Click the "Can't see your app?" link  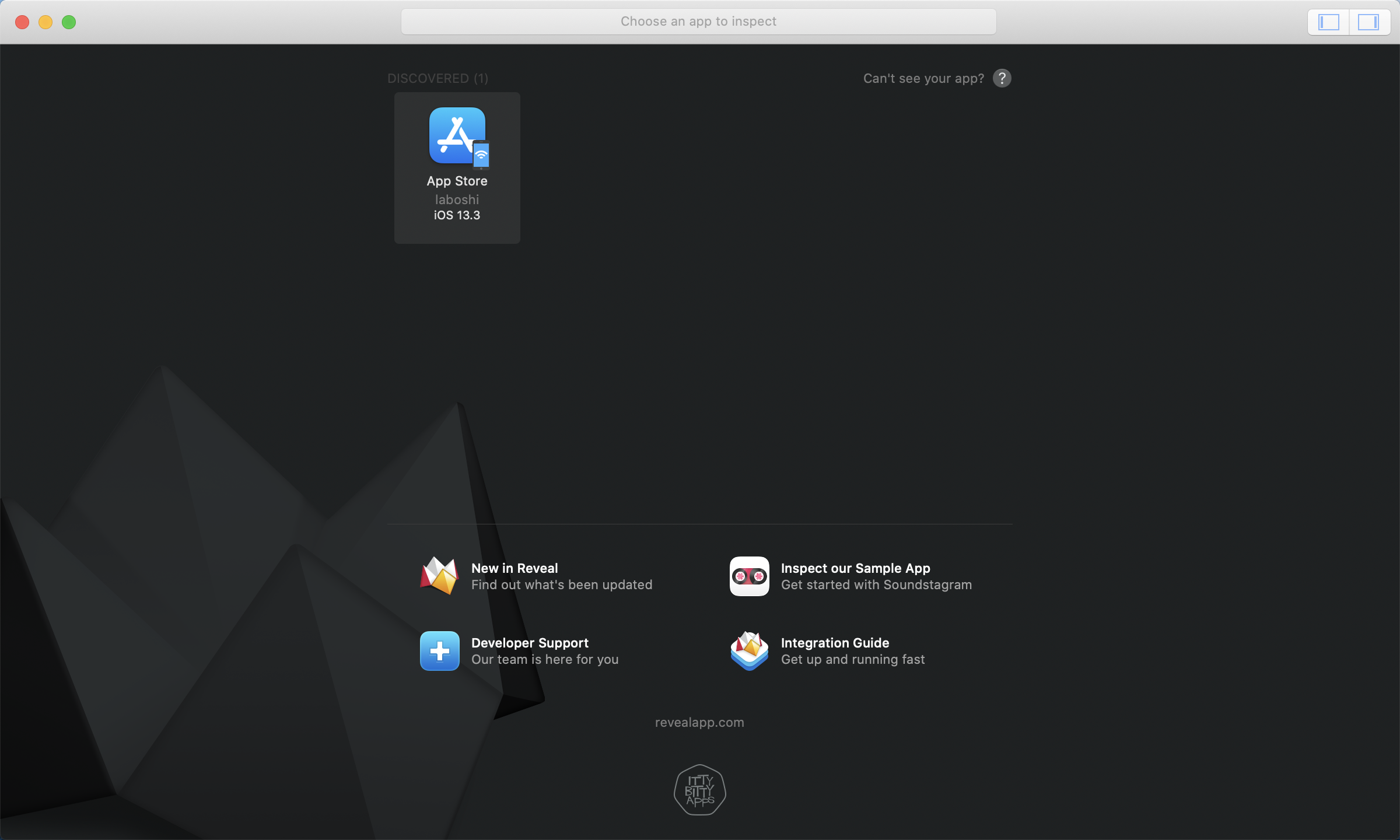coord(924,78)
